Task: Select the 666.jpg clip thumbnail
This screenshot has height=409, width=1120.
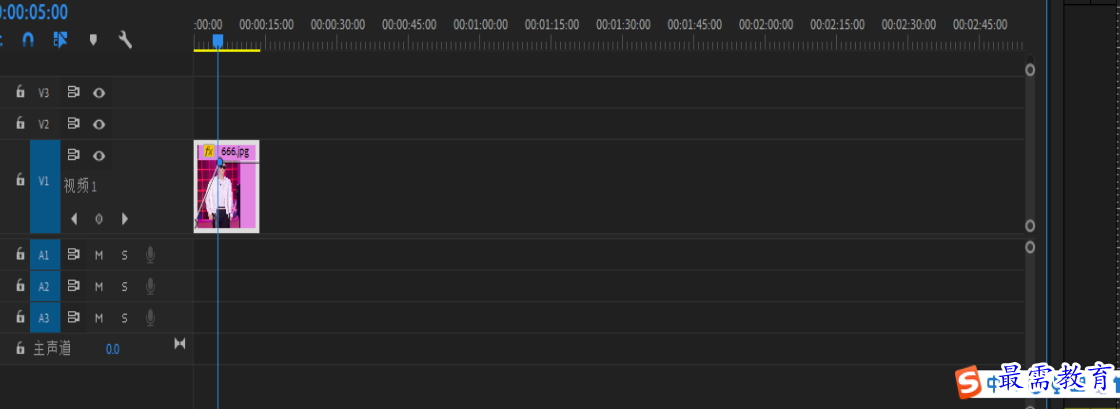Action: click(x=226, y=186)
